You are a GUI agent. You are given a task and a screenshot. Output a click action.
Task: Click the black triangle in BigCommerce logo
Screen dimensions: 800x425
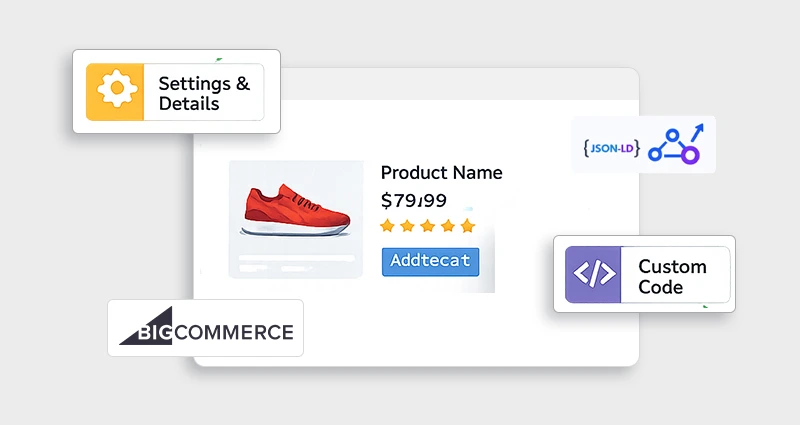click(x=135, y=330)
